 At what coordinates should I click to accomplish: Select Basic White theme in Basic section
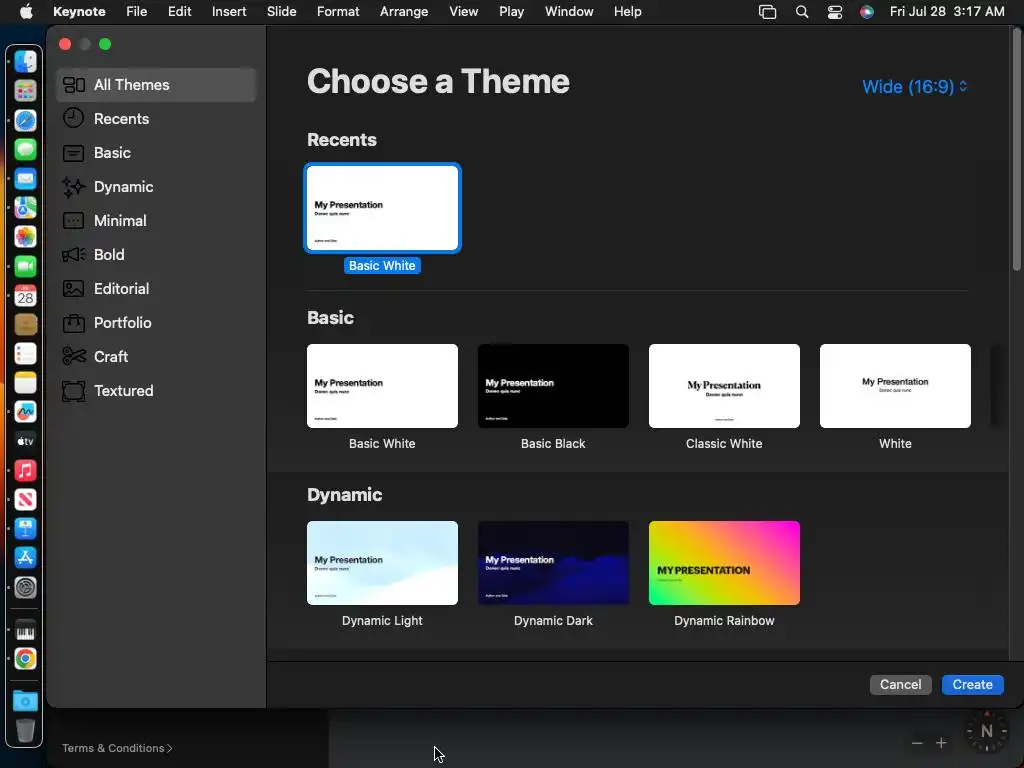[382, 386]
